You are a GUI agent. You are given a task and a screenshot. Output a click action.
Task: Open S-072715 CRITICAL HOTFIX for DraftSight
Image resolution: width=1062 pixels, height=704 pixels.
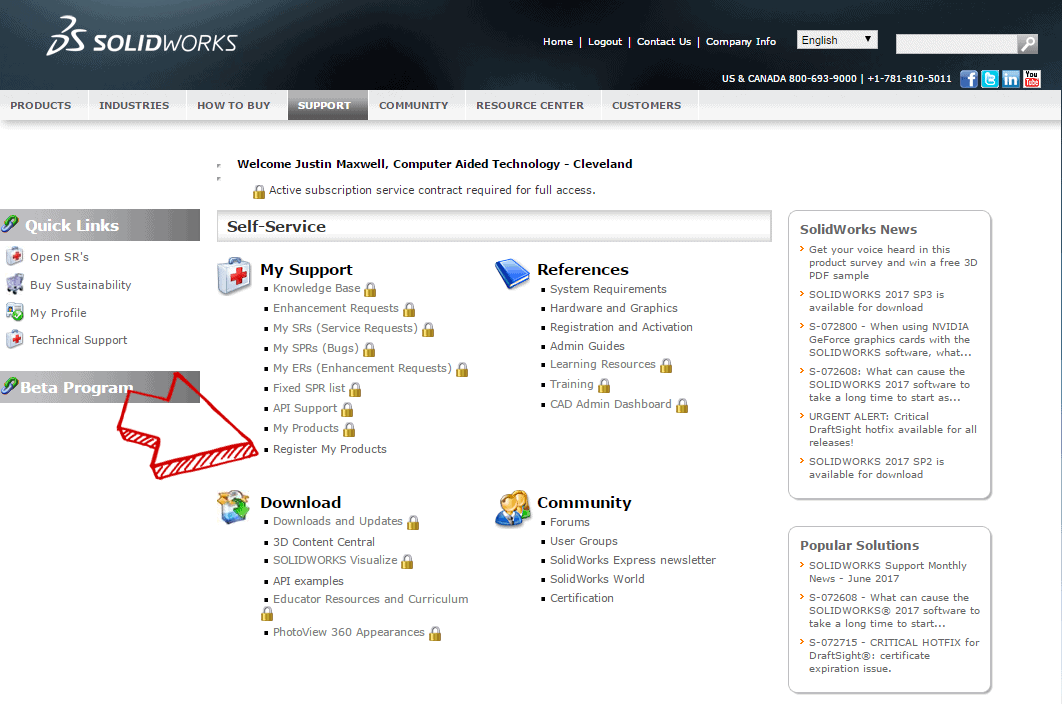894,655
